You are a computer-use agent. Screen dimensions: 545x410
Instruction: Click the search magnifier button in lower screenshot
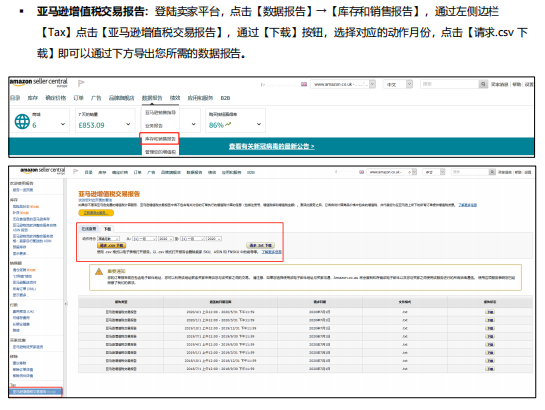click(x=492, y=172)
